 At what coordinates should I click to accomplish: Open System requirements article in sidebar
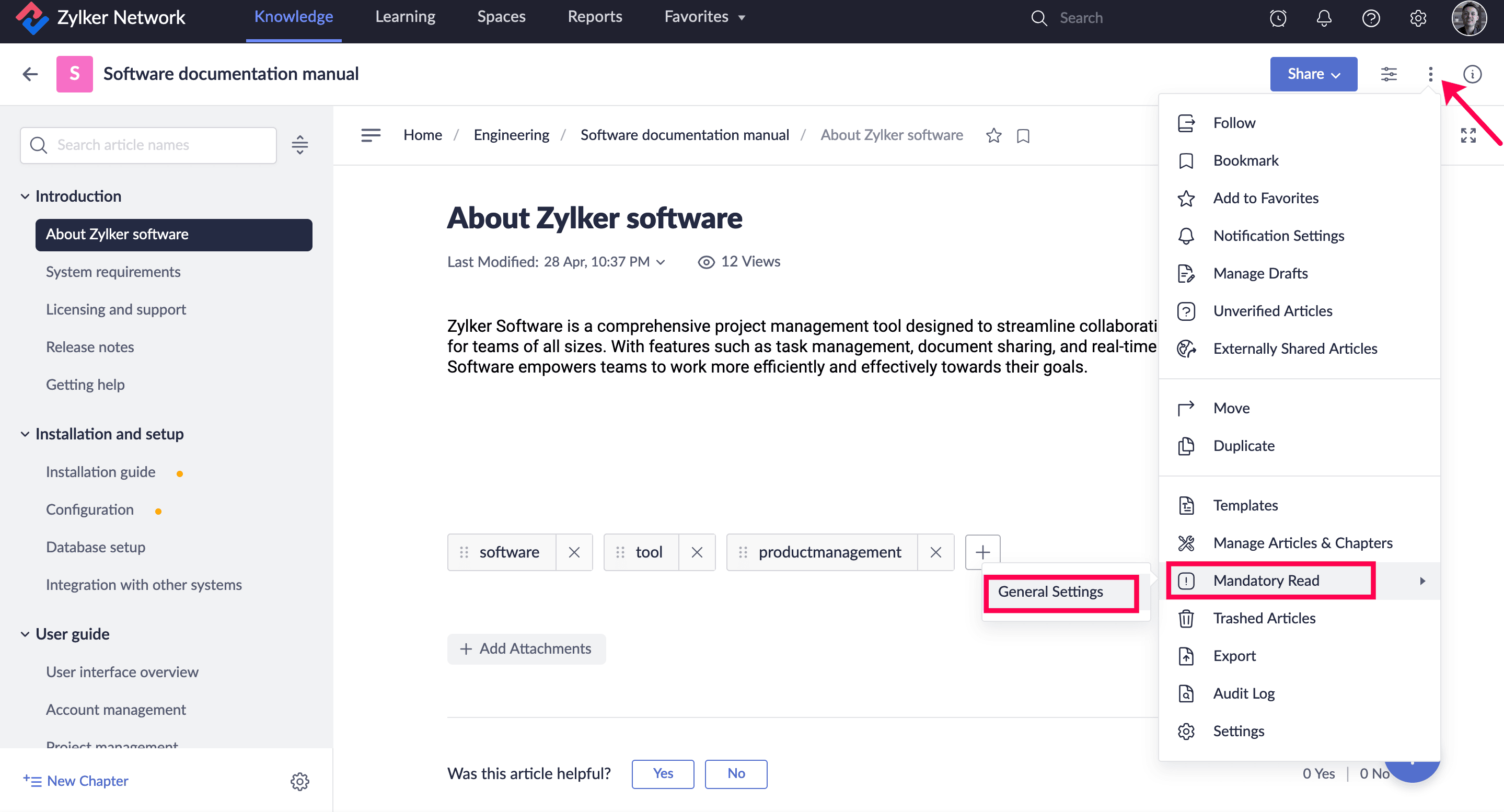point(113,272)
